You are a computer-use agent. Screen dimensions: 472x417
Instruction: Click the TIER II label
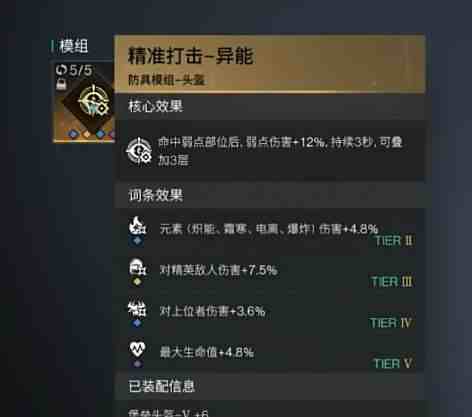point(394,241)
